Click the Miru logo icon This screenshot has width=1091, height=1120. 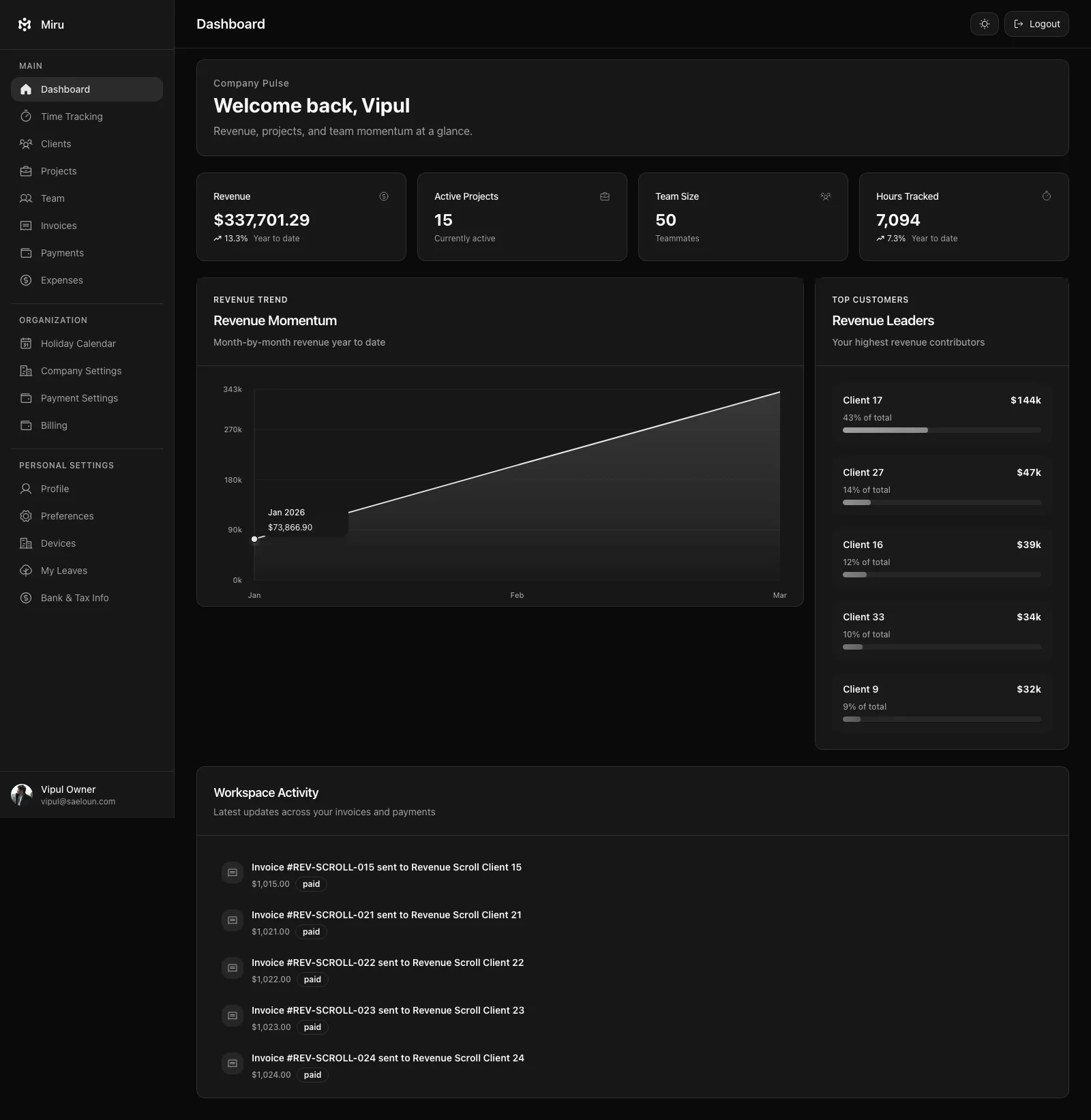25,25
